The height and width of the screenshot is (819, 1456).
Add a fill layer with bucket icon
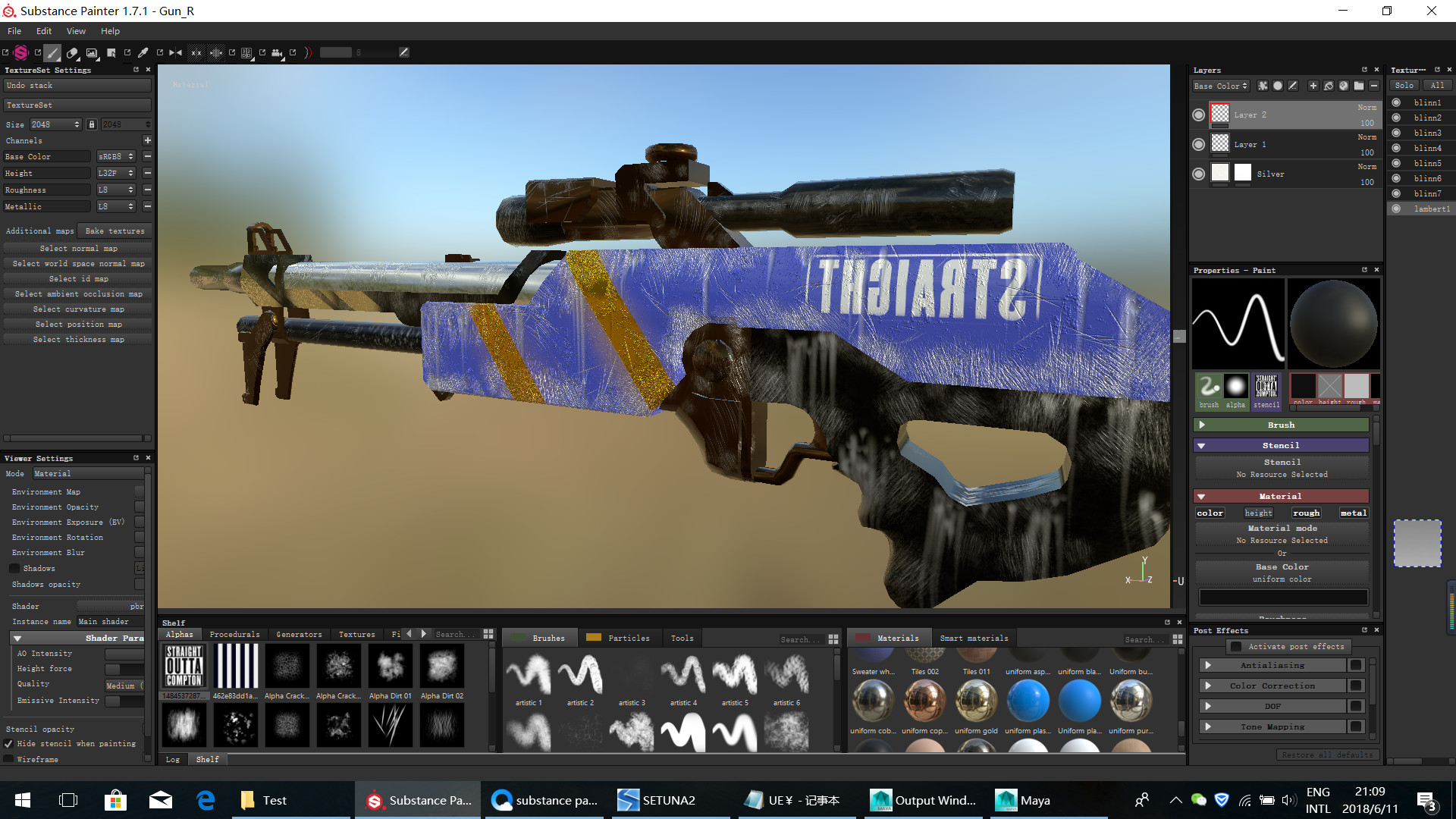(1329, 86)
